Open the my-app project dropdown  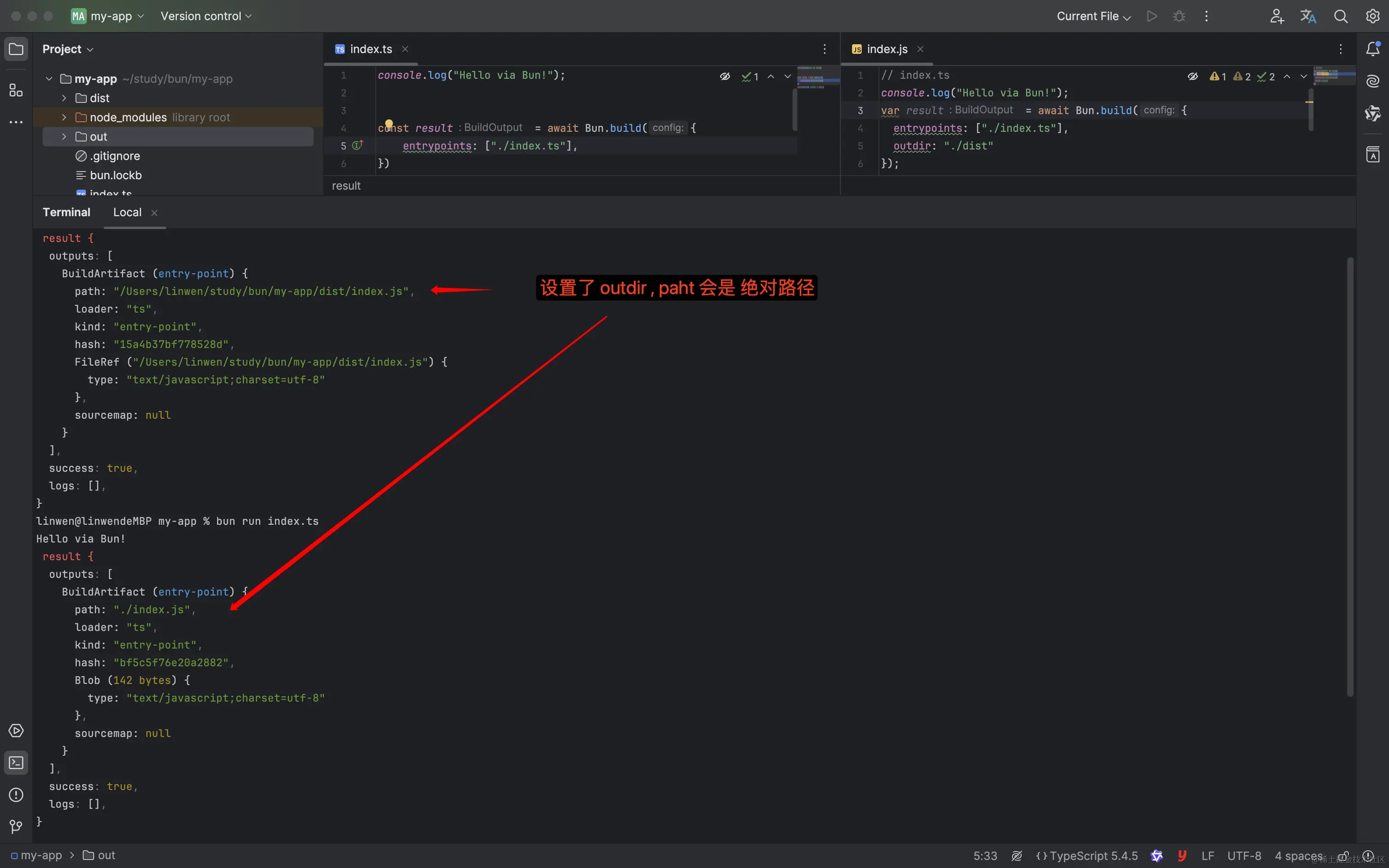[107, 16]
